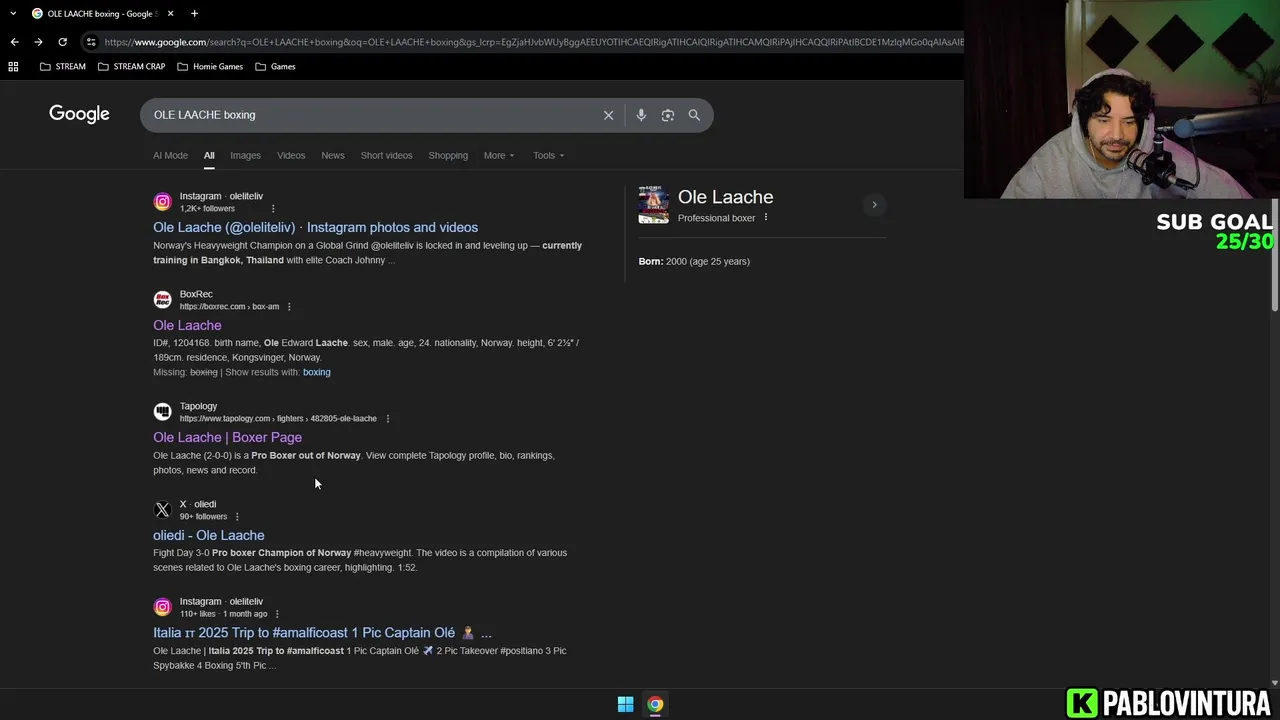
Task: Expand knowledge panel with right chevron
Action: [x=874, y=205]
